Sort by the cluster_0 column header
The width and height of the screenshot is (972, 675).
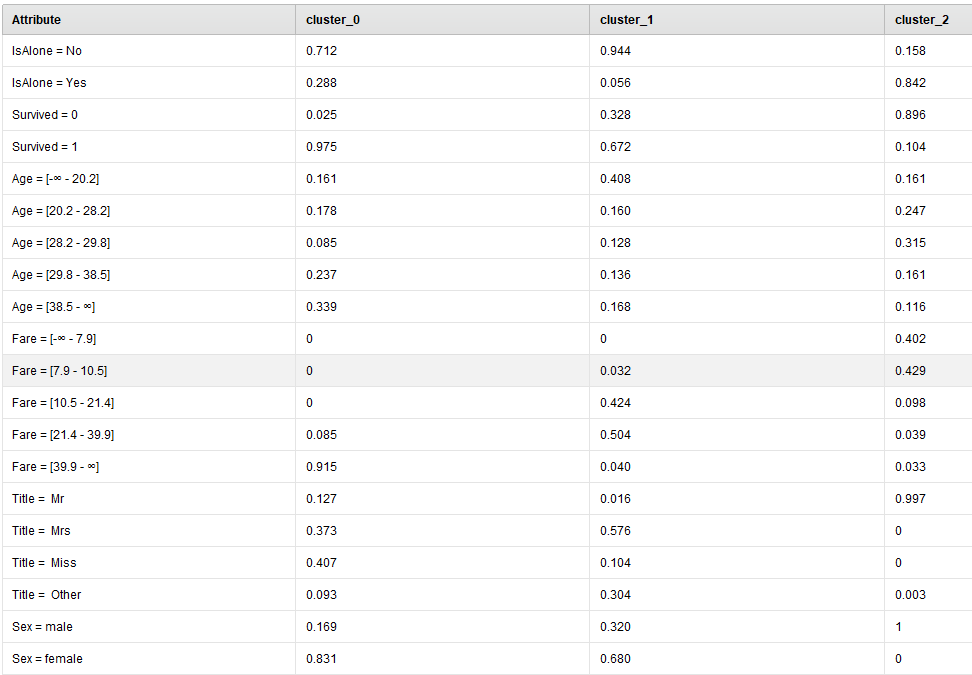(x=442, y=19)
